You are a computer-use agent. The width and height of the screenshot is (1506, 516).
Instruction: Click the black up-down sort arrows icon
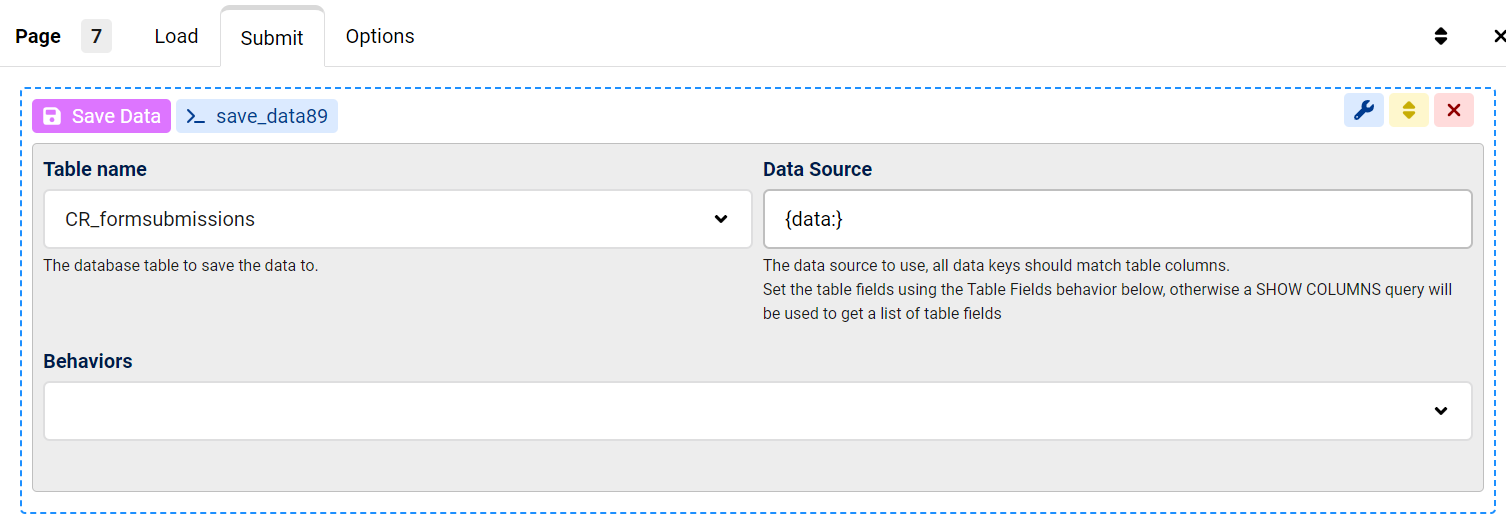coord(1440,36)
